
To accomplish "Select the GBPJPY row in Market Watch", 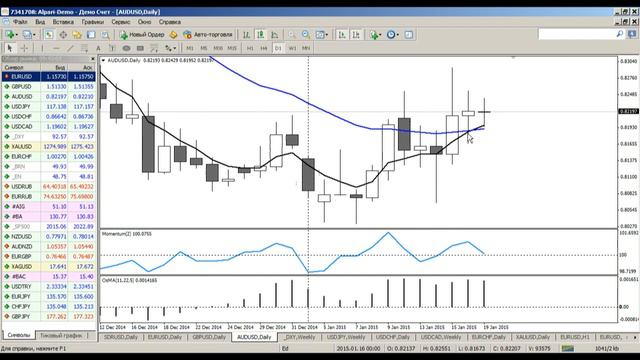I will [x=49, y=316].
